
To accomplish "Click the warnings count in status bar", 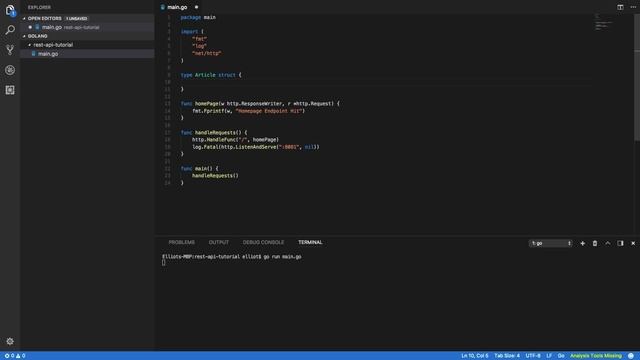I will (x=21, y=356).
